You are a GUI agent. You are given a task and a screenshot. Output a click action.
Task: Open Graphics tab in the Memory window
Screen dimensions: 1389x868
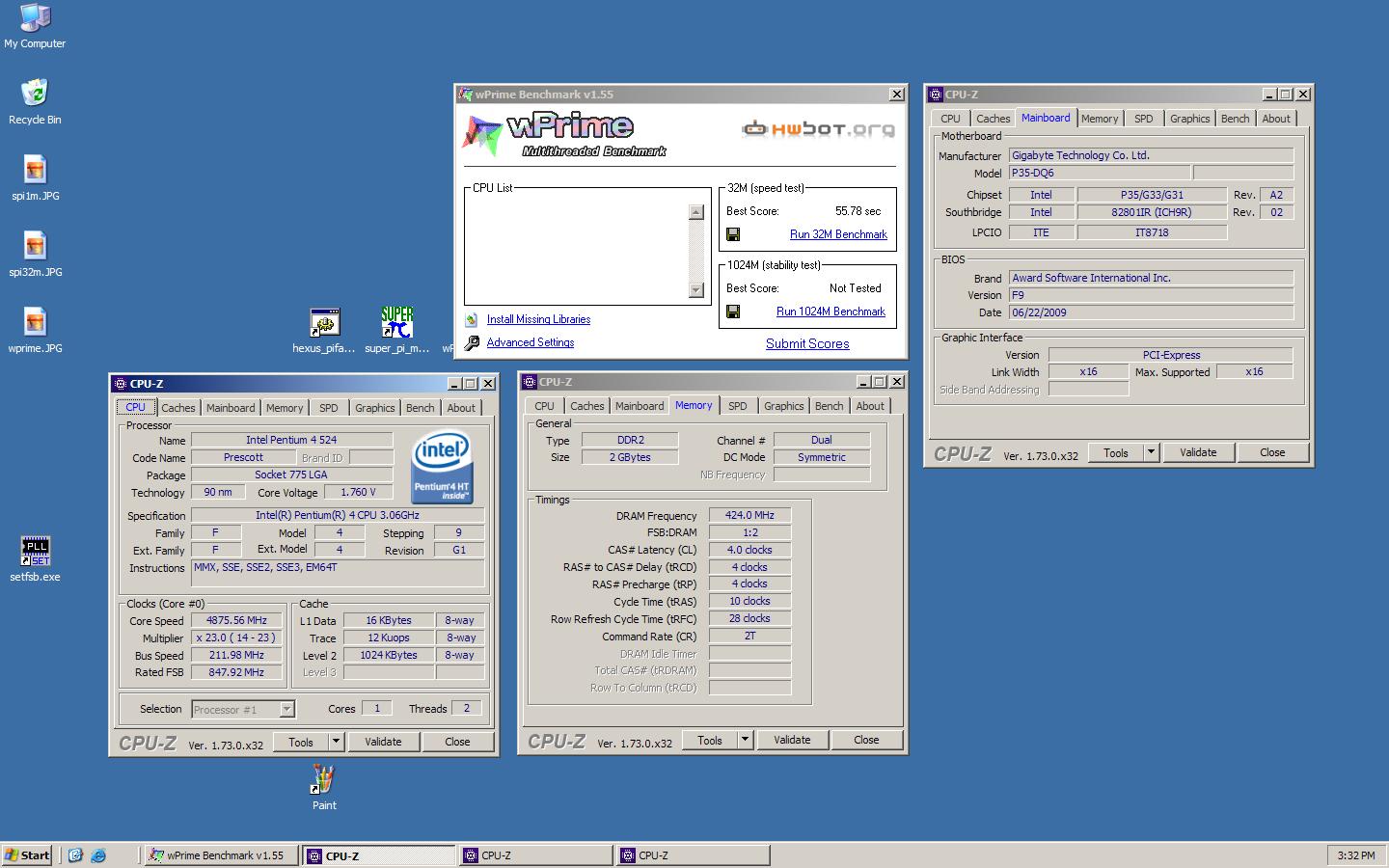784,406
